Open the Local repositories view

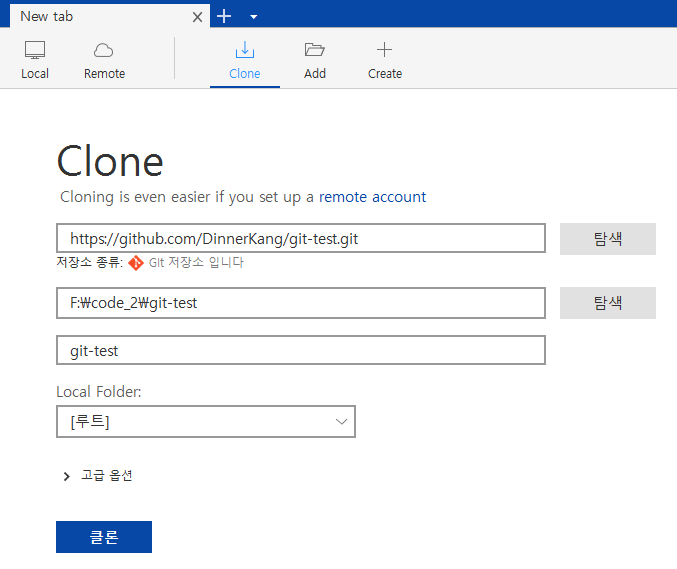coord(35,60)
